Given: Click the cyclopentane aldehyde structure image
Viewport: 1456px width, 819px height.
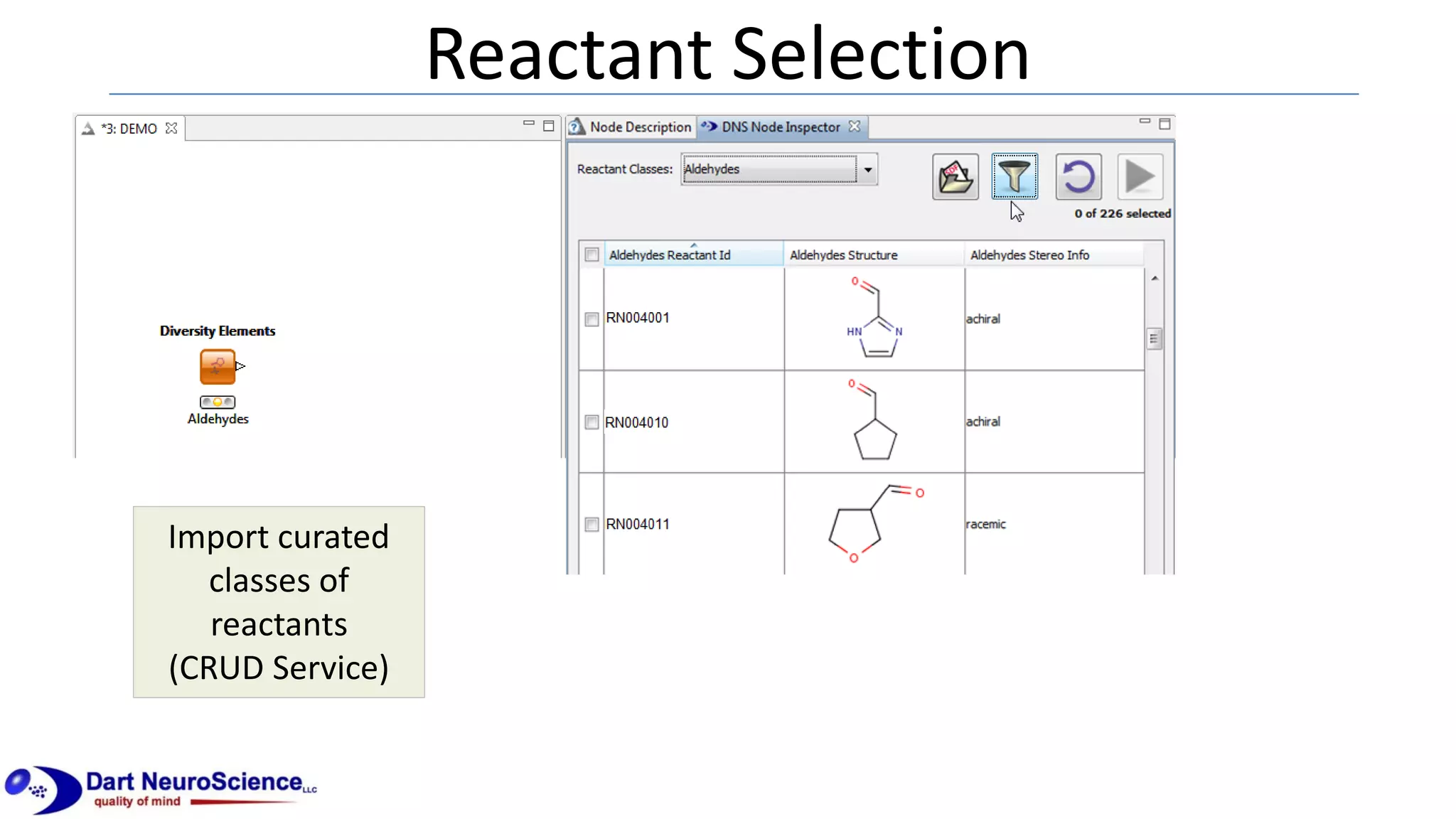Looking at the screenshot, I should click(873, 419).
